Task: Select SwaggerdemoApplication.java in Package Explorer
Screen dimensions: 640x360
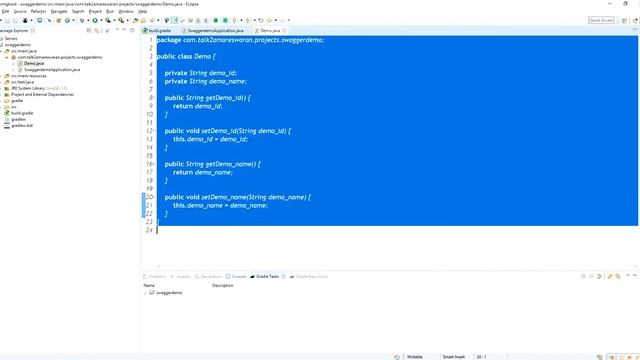Action: tap(52, 70)
